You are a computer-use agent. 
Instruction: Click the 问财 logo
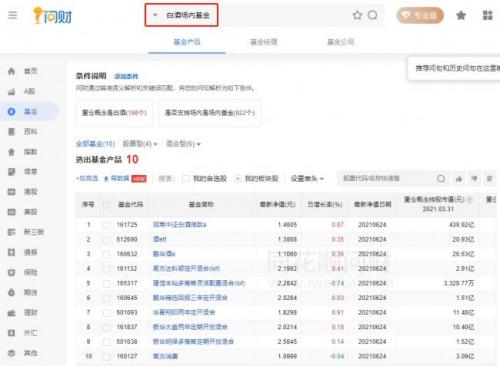52,16
